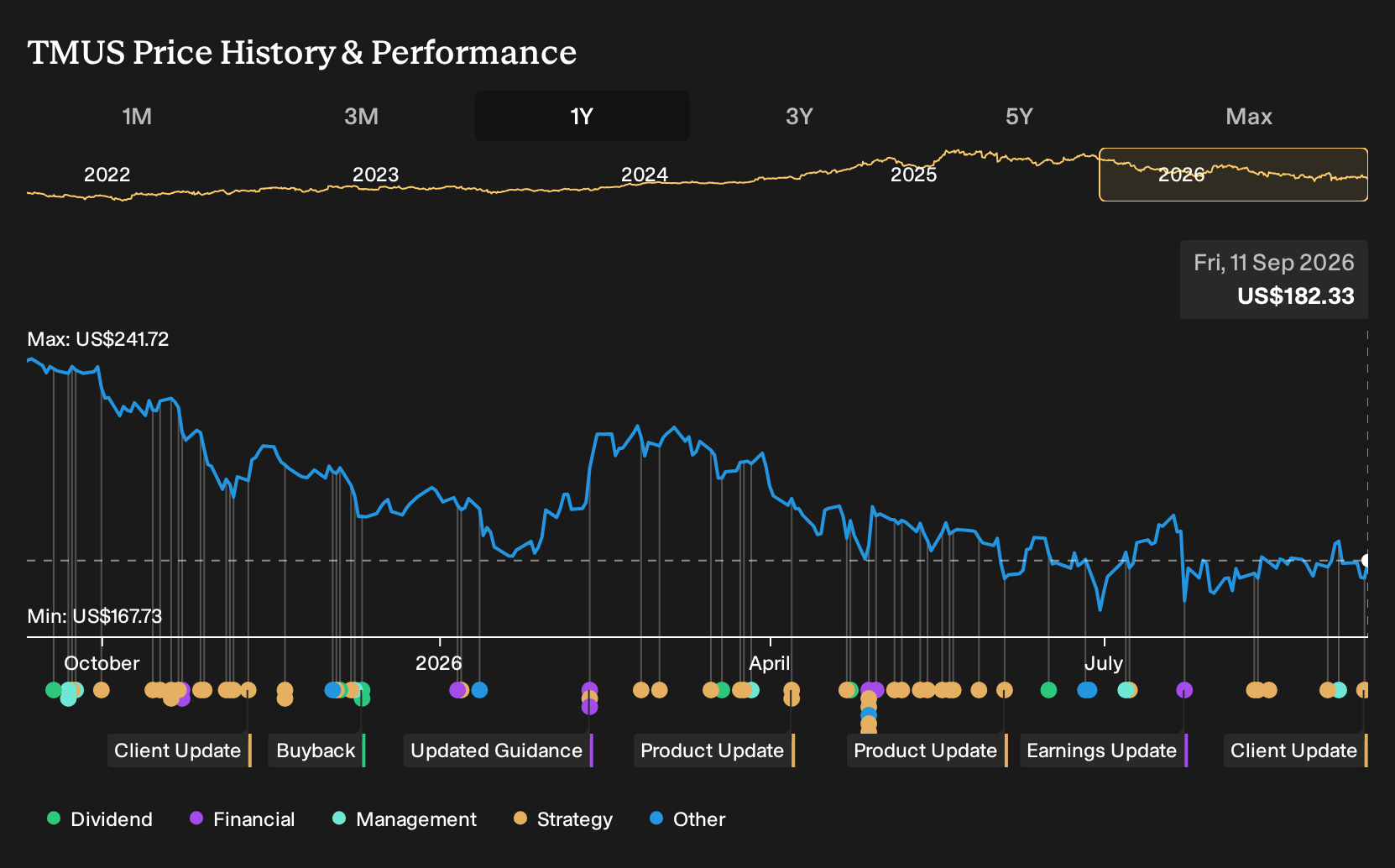This screenshot has width=1395, height=868.
Task: Toggle Financial events in the legend
Action: click(x=242, y=819)
